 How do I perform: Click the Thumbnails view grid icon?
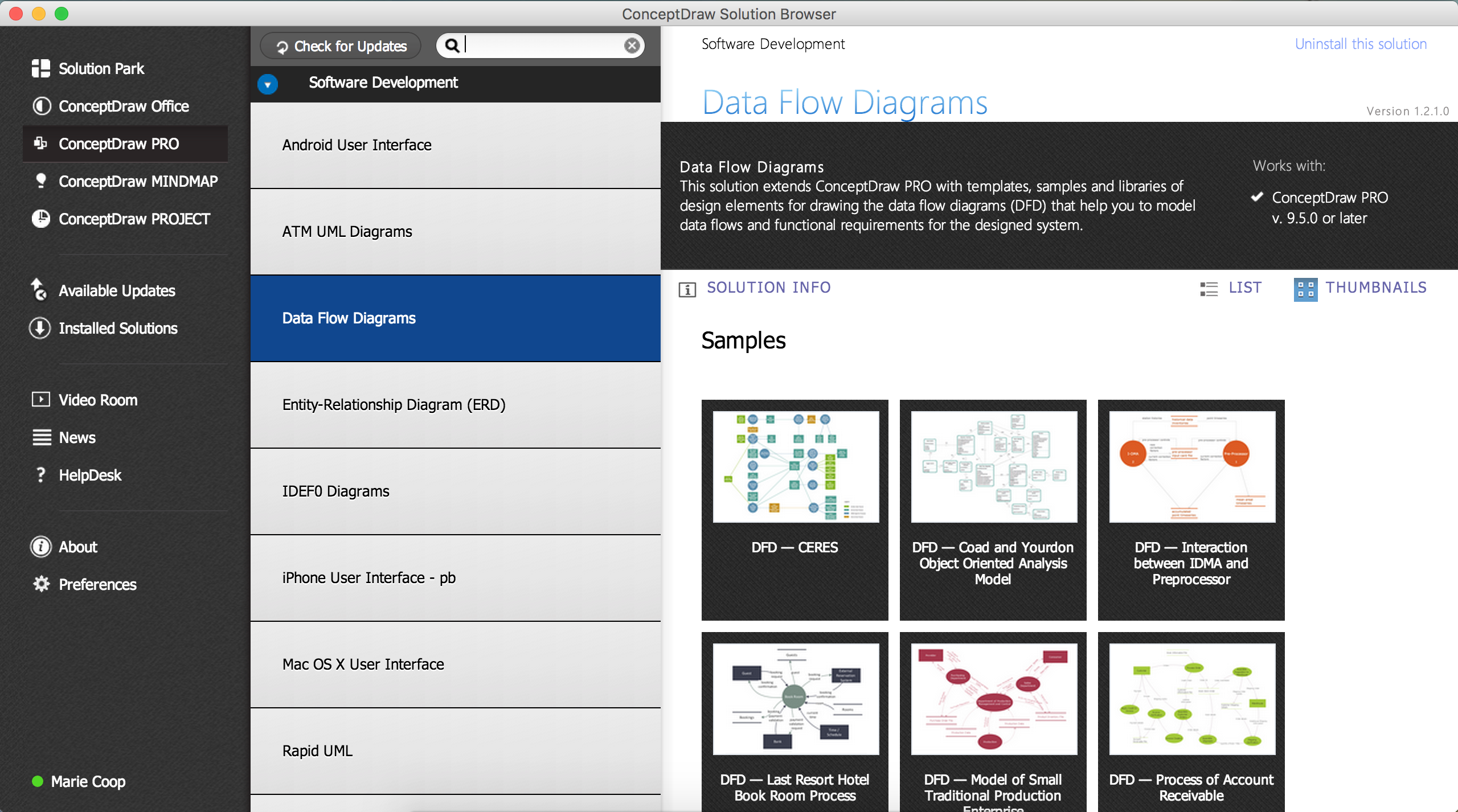click(1305, 289)
